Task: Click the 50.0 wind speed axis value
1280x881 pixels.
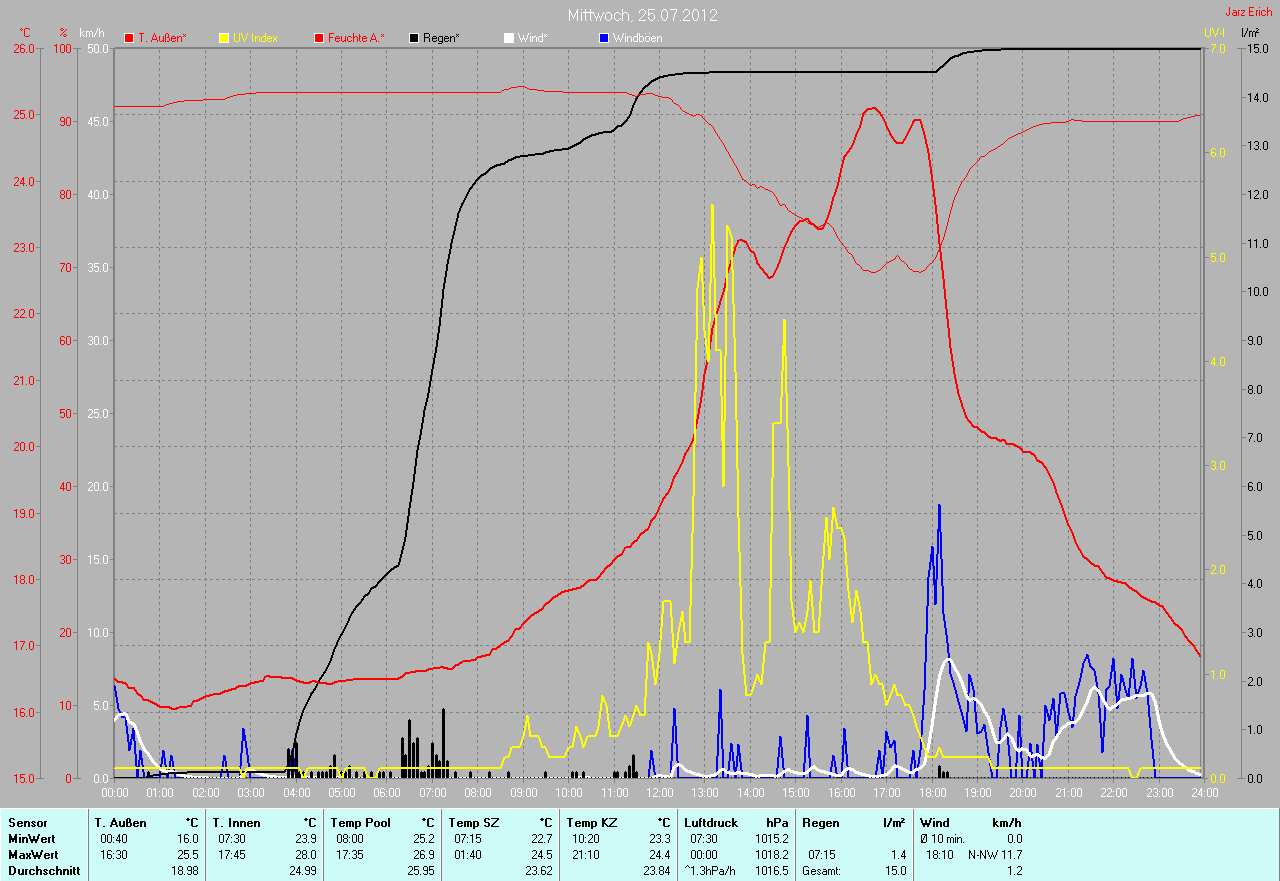Action: [x=98, y=49]
